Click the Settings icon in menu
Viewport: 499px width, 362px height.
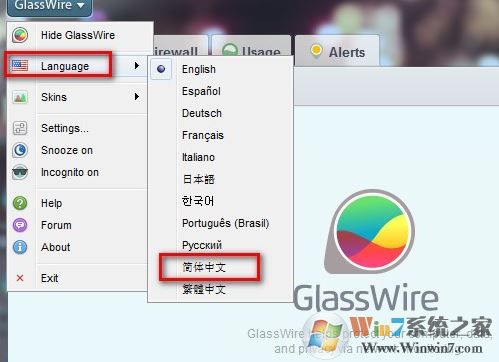click(x=20, y=128)
